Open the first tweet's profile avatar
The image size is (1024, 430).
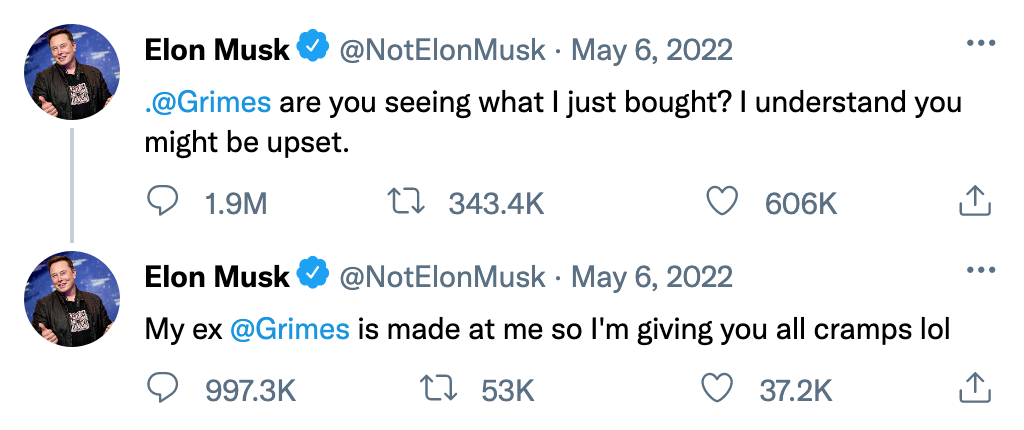tap(72, 72)
